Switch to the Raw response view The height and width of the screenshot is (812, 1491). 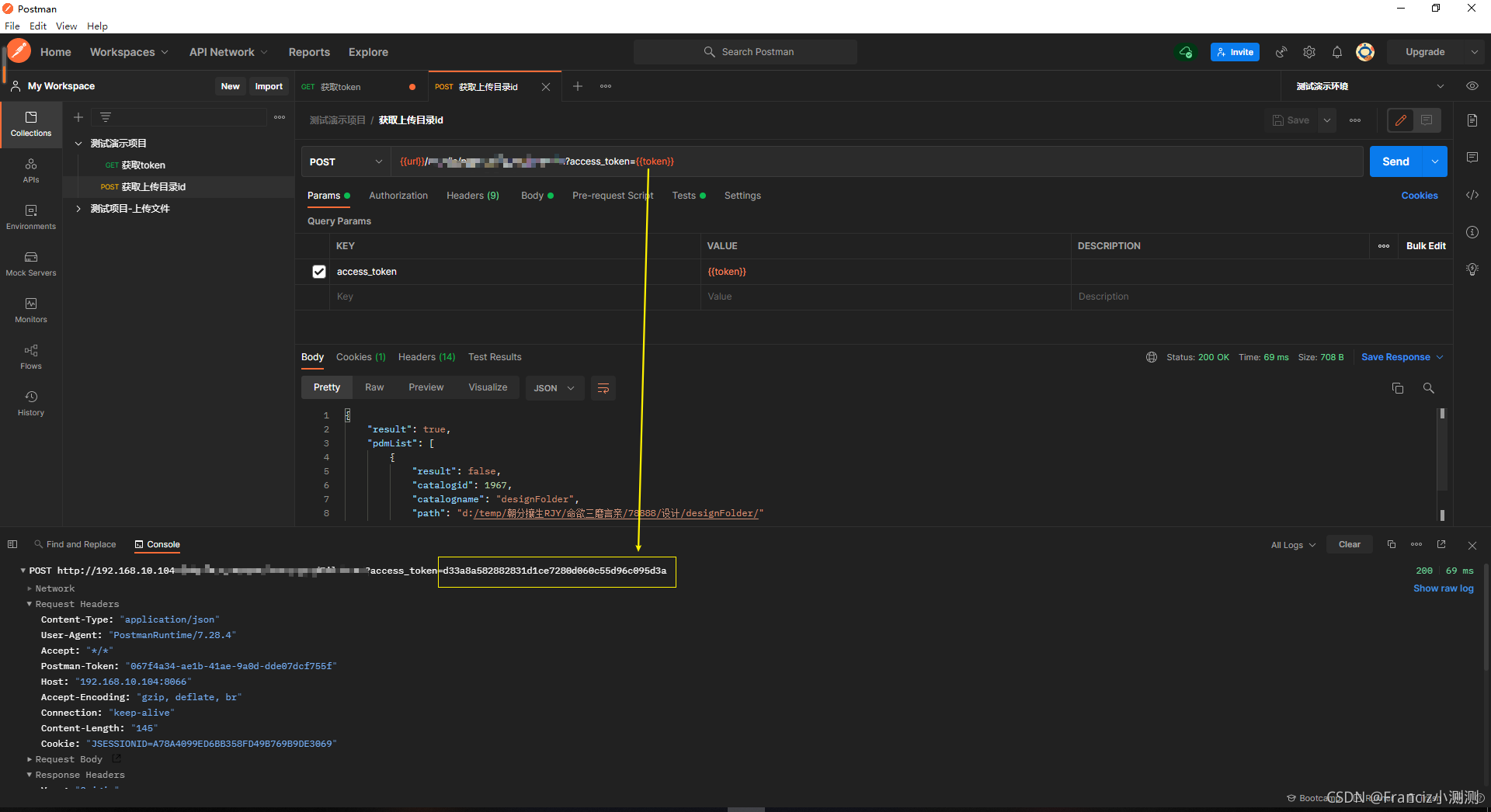click(x=374, y=387)
